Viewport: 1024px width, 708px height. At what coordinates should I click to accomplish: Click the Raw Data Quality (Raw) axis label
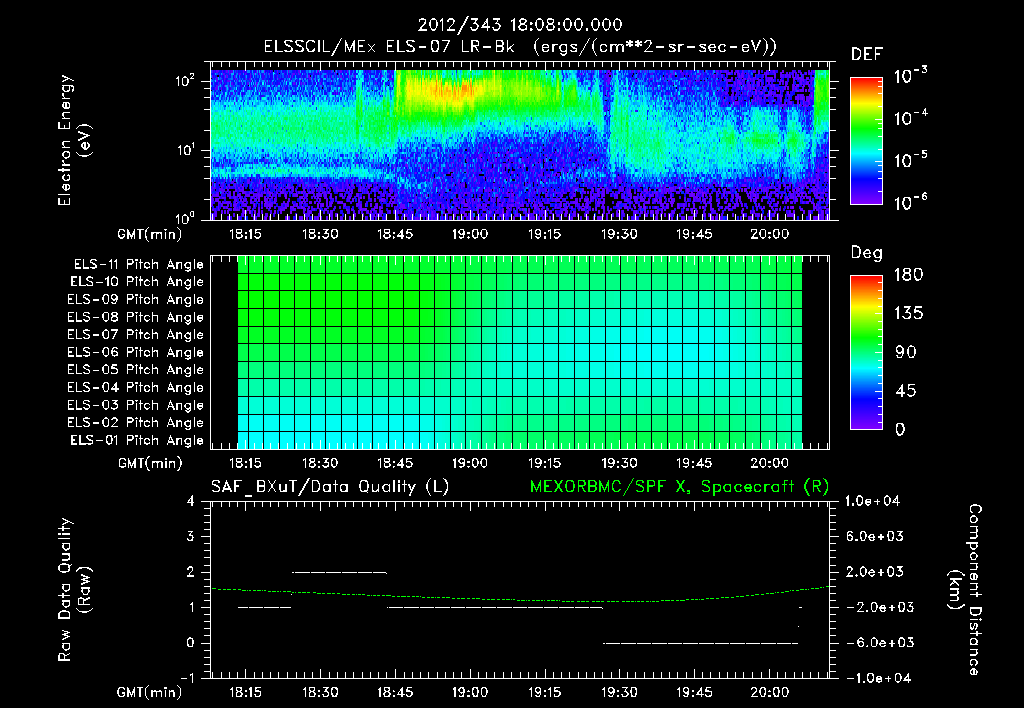click(x=73, y=590)
